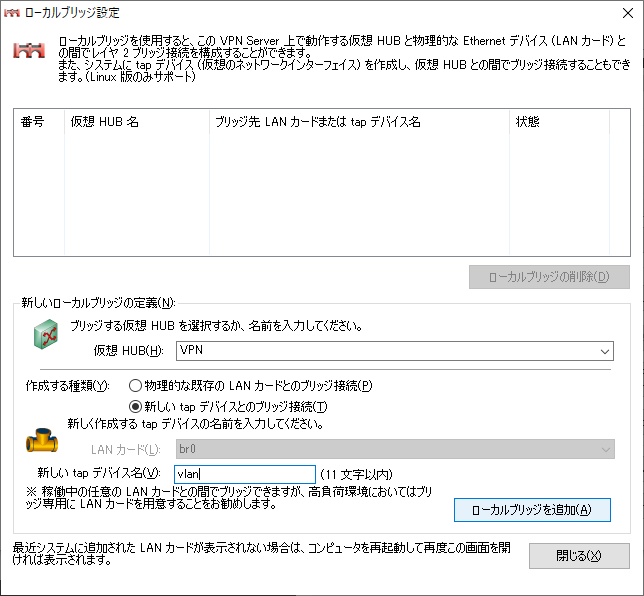Close the ローカルブリッジ設定 window
The image size is (644, 596).
coord(628,13)
